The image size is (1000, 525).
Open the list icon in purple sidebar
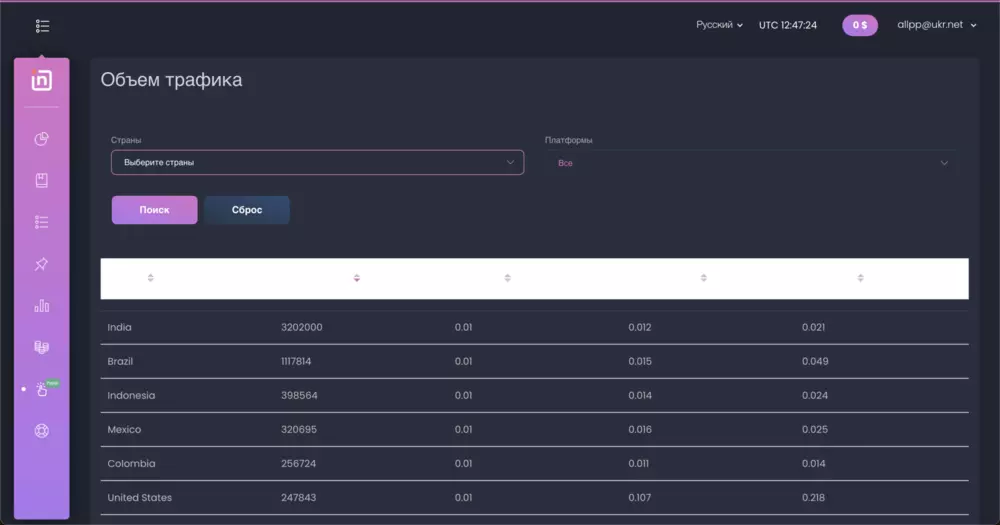click(41, 222)
